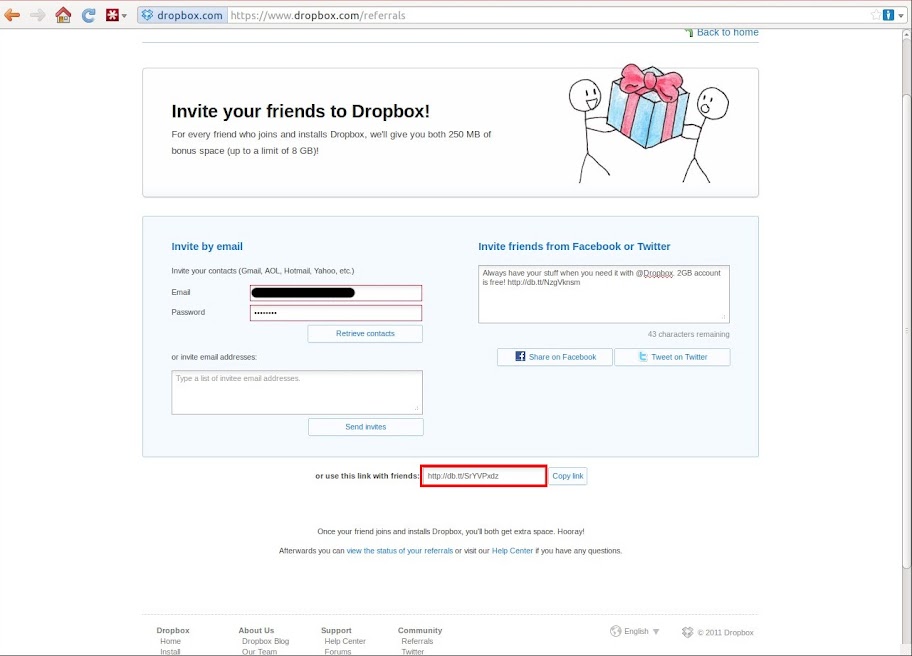This screenshot has width=912, height=656.
Task: Select the referral link text field
Action: click(x=483, y=476)
